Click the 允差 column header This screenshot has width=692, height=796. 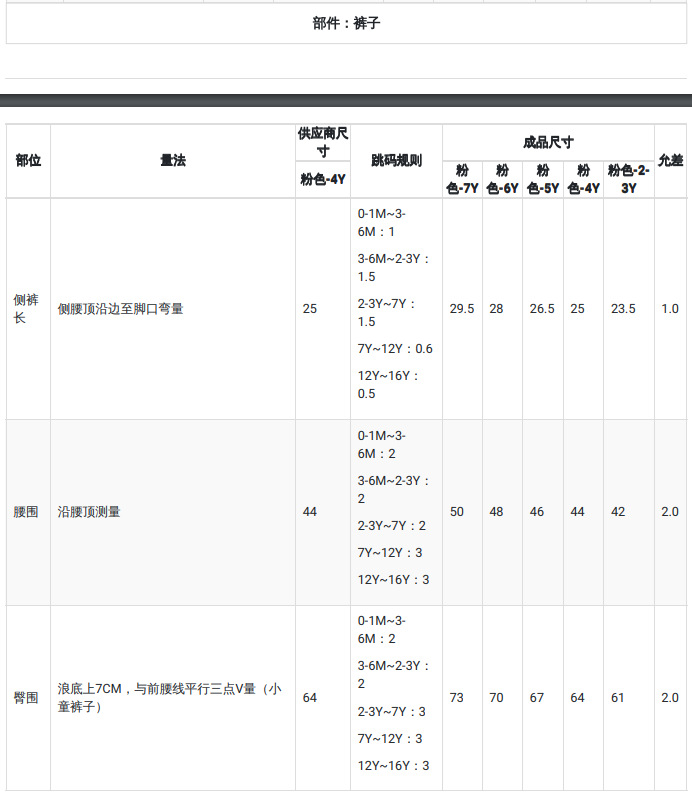[x=670, y=160]
